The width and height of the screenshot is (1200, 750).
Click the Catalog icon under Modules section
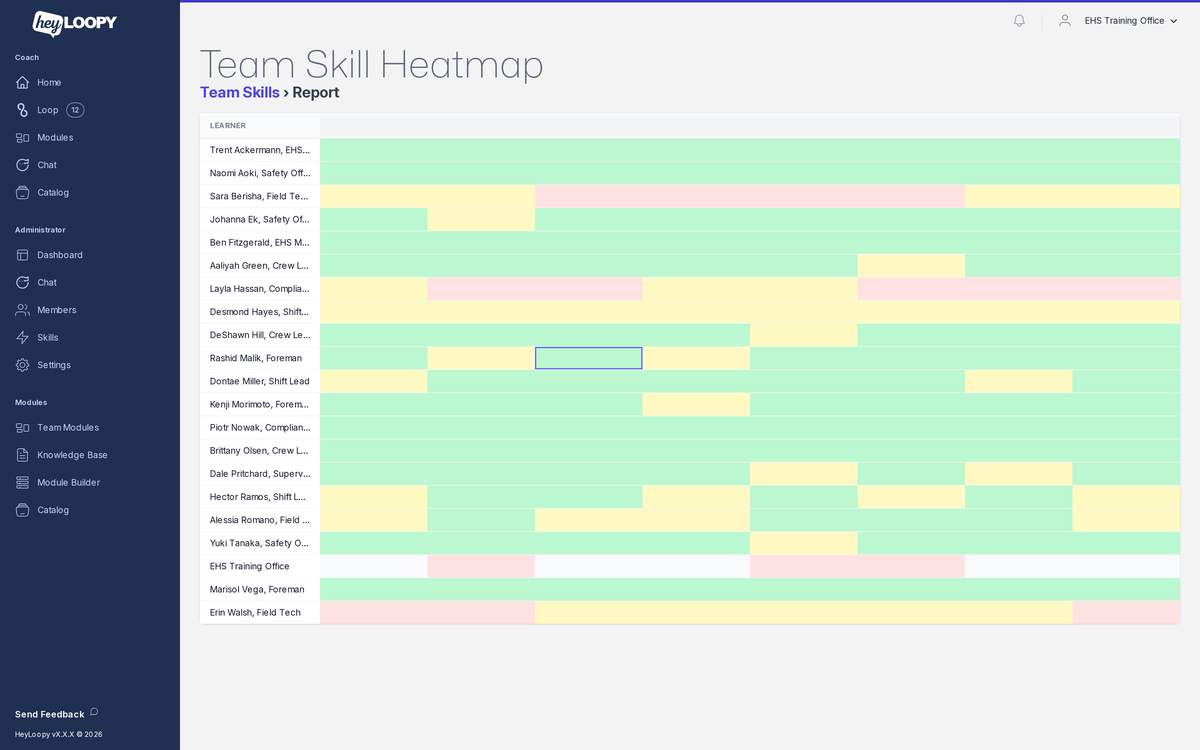[22, 510]
